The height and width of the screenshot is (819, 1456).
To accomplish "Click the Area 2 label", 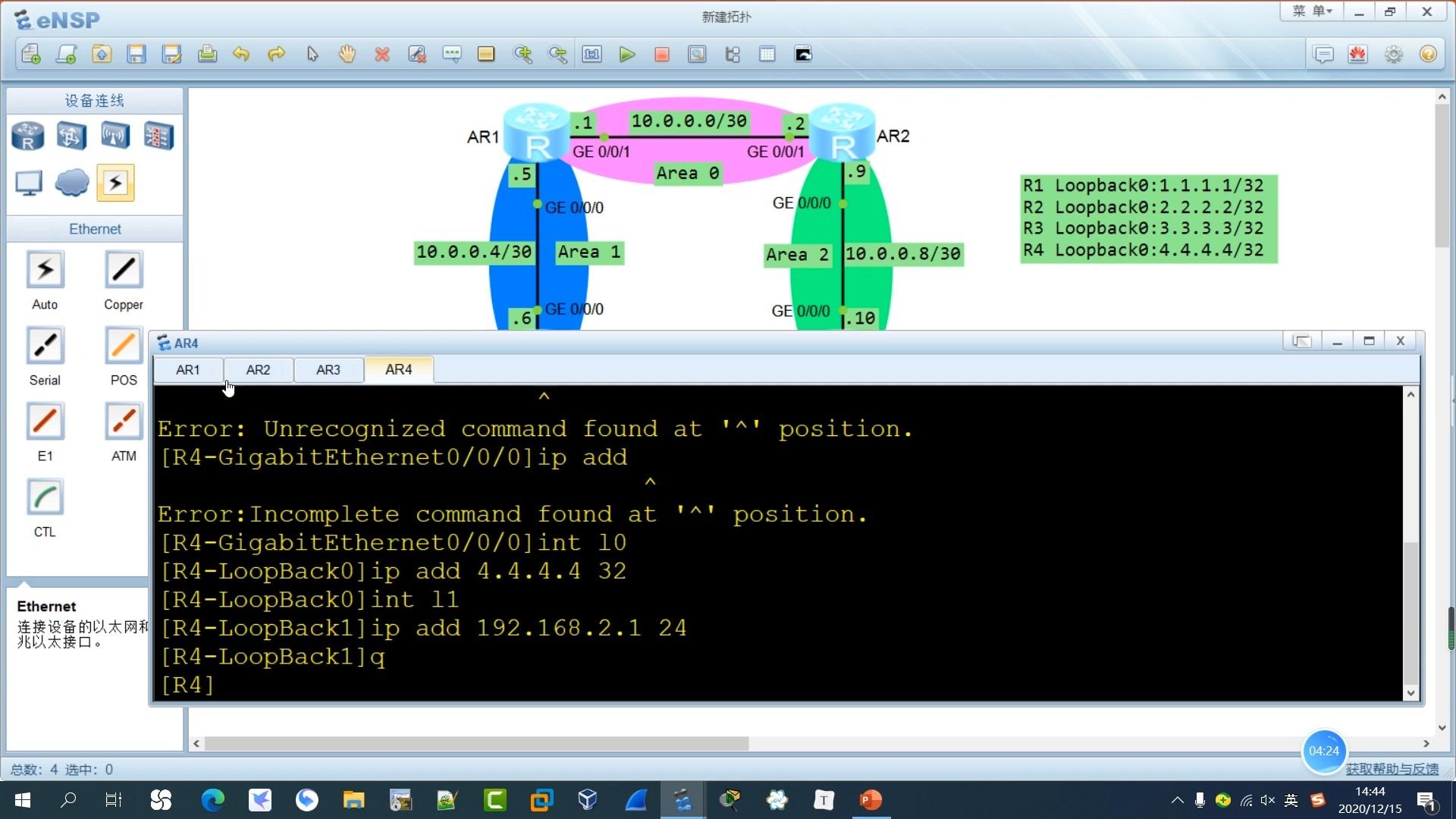I will (x=797, y=256).
